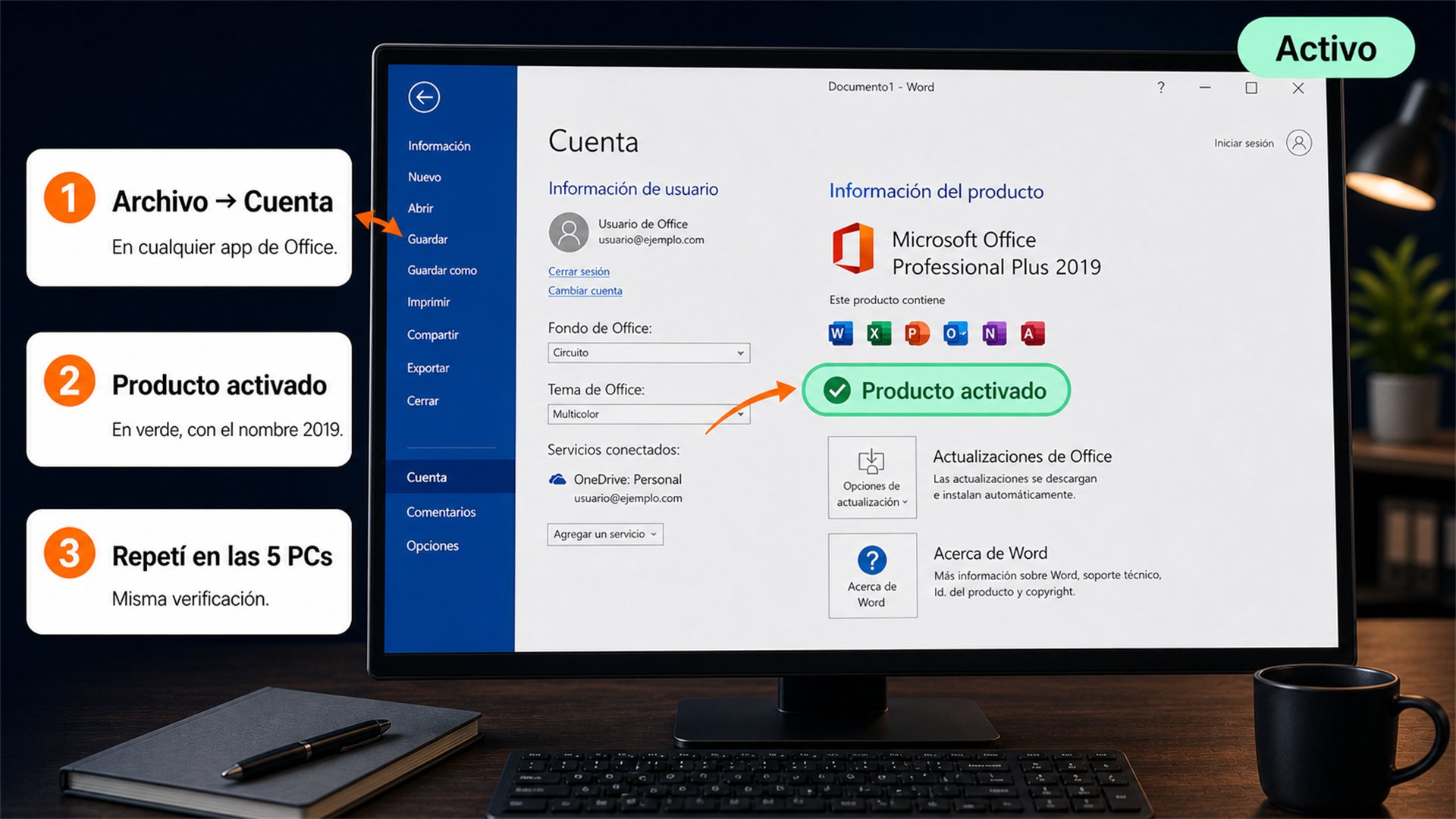Click Información del producto heading

(x=936, y=191)
